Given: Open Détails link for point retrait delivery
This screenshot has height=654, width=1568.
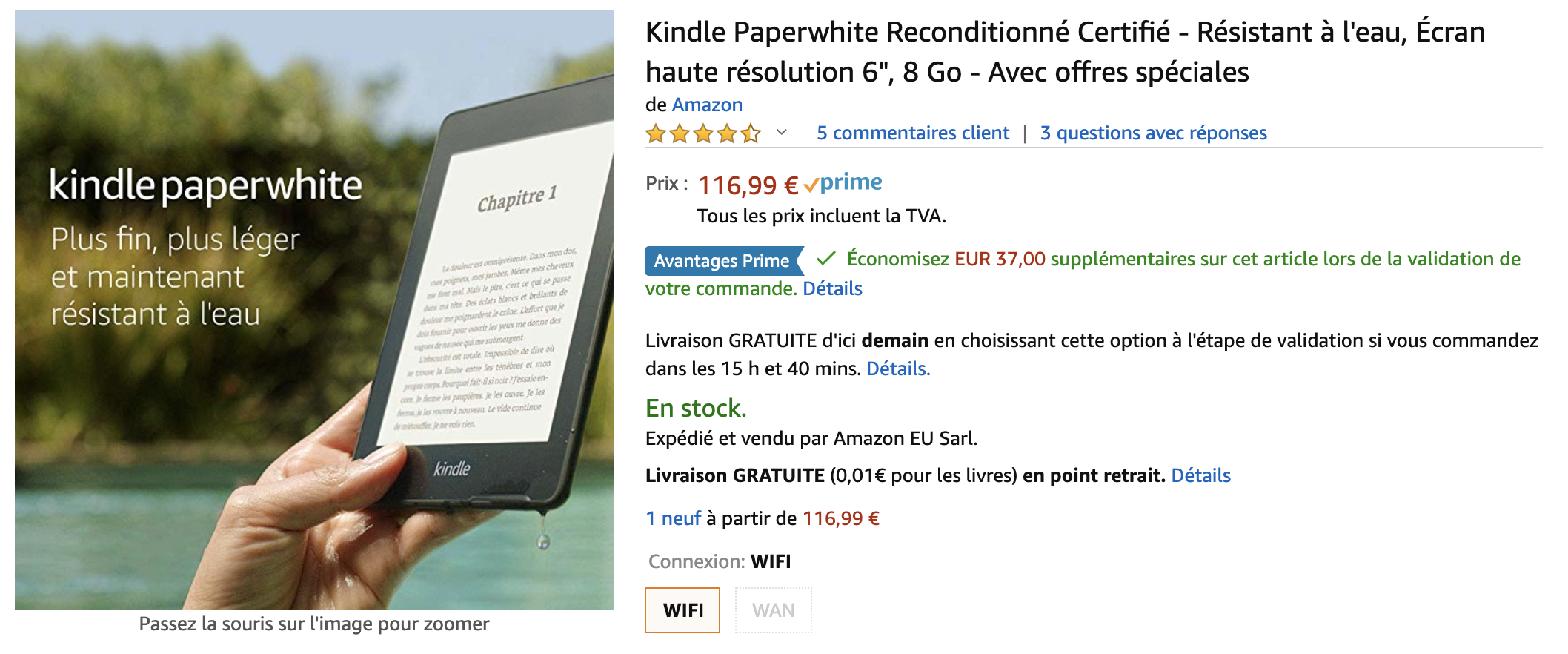Looking at the screenshot, I should [x=1201, y=475].
